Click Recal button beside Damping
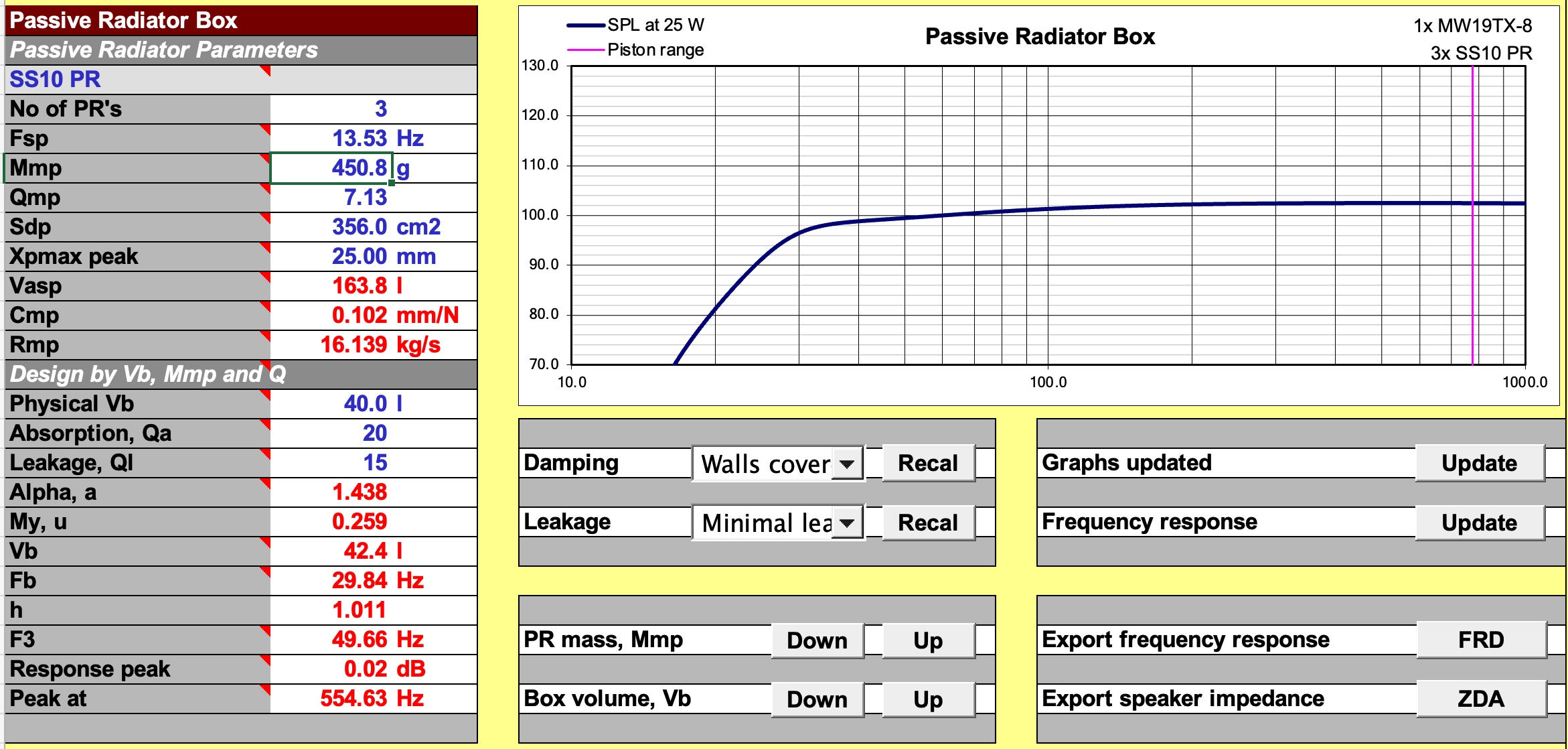 pyautogui.click(x=928, y=463)
